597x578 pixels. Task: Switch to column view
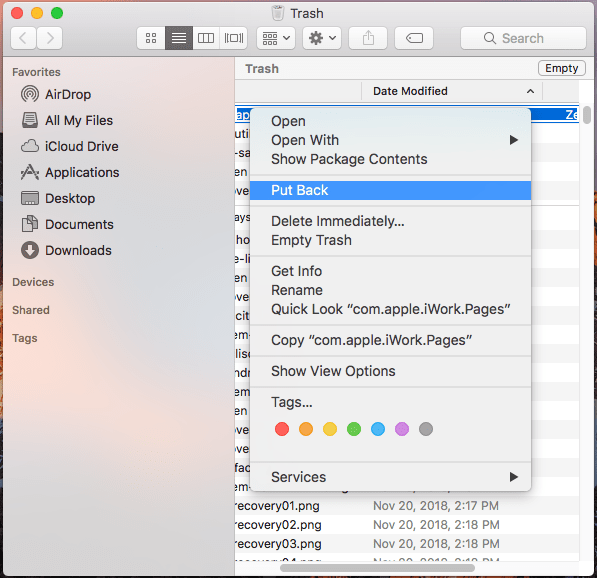[x=206, y=38]
